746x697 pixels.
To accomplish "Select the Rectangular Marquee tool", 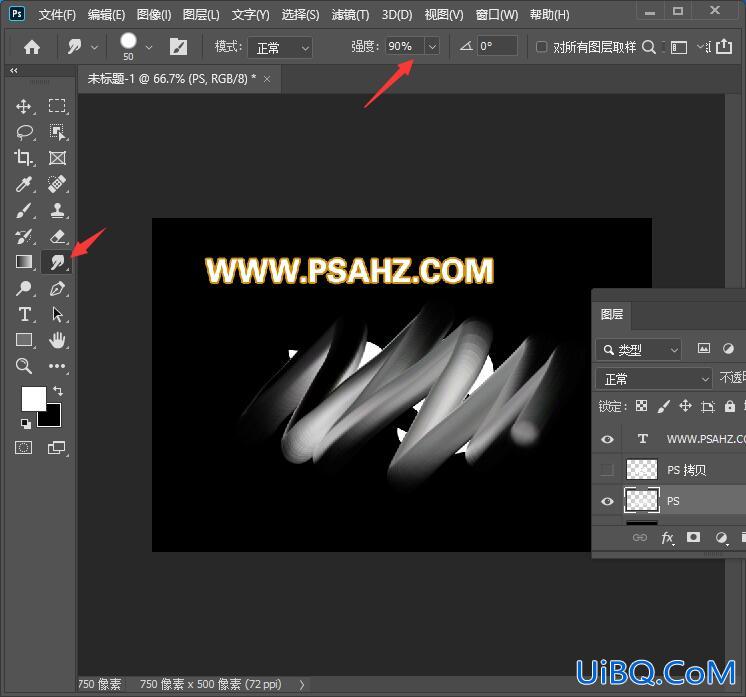I will pyautogui.click(x=57, y=106).
